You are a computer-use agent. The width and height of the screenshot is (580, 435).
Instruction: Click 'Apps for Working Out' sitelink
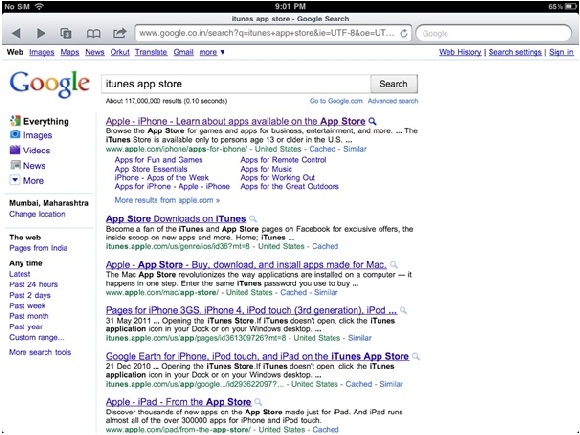[277, 178]
